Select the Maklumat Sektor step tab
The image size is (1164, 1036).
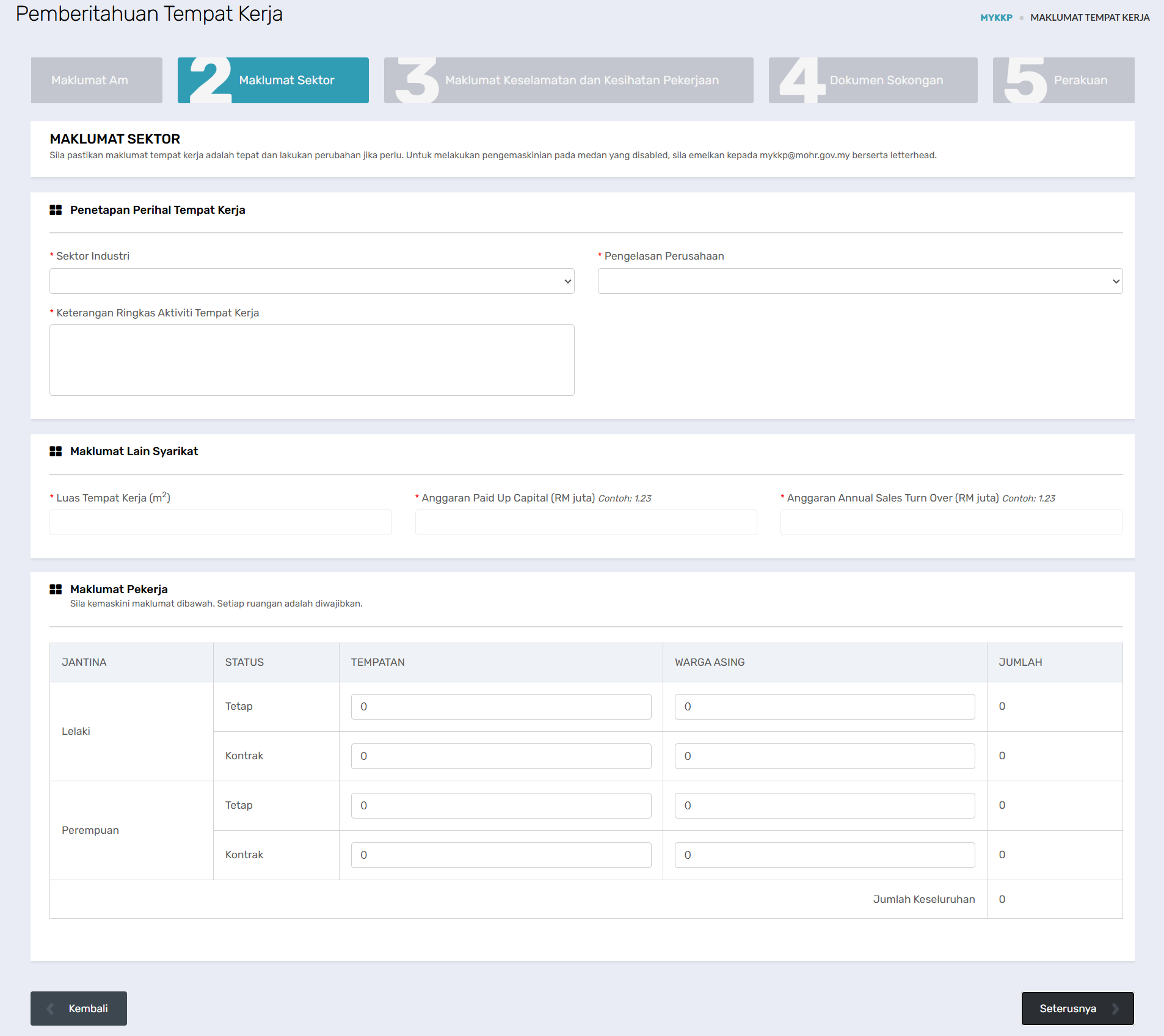(273, 81)
